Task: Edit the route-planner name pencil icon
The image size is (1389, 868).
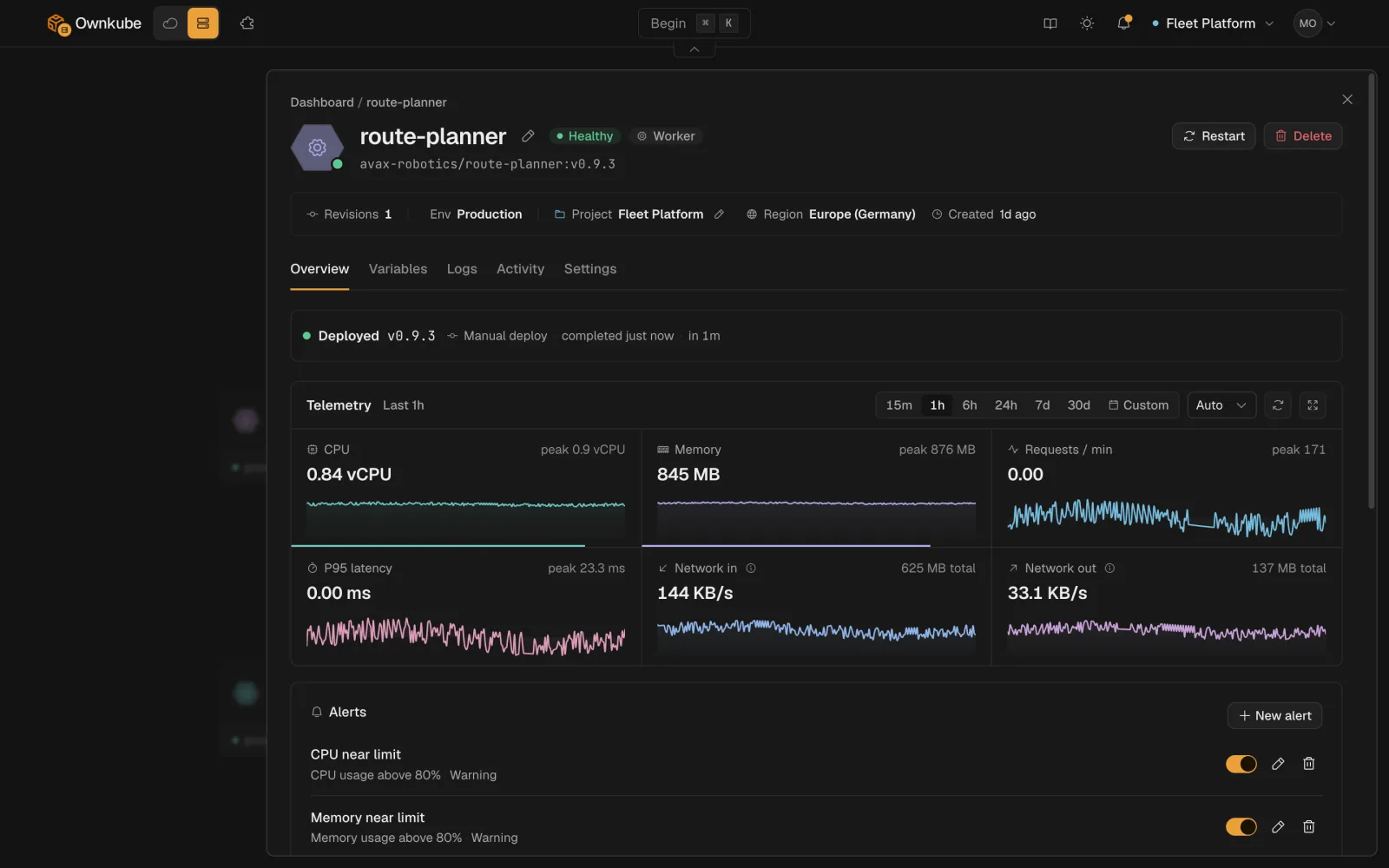Action: 528,136
